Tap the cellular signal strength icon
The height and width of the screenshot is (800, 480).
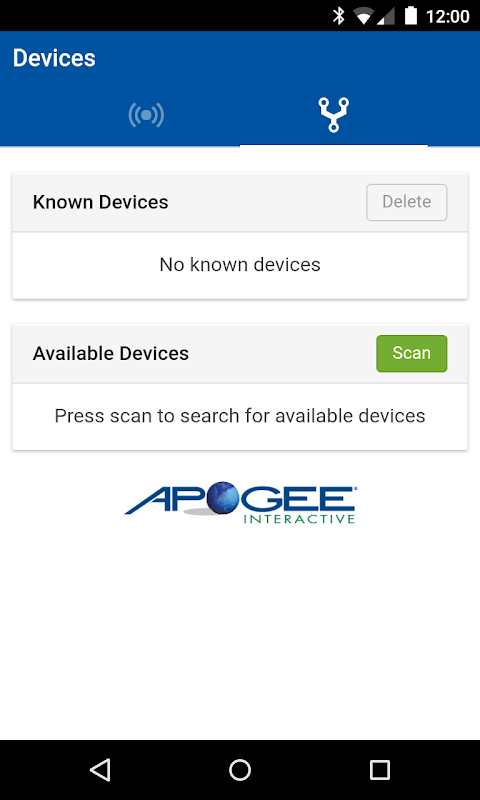(x=387, y=16)
